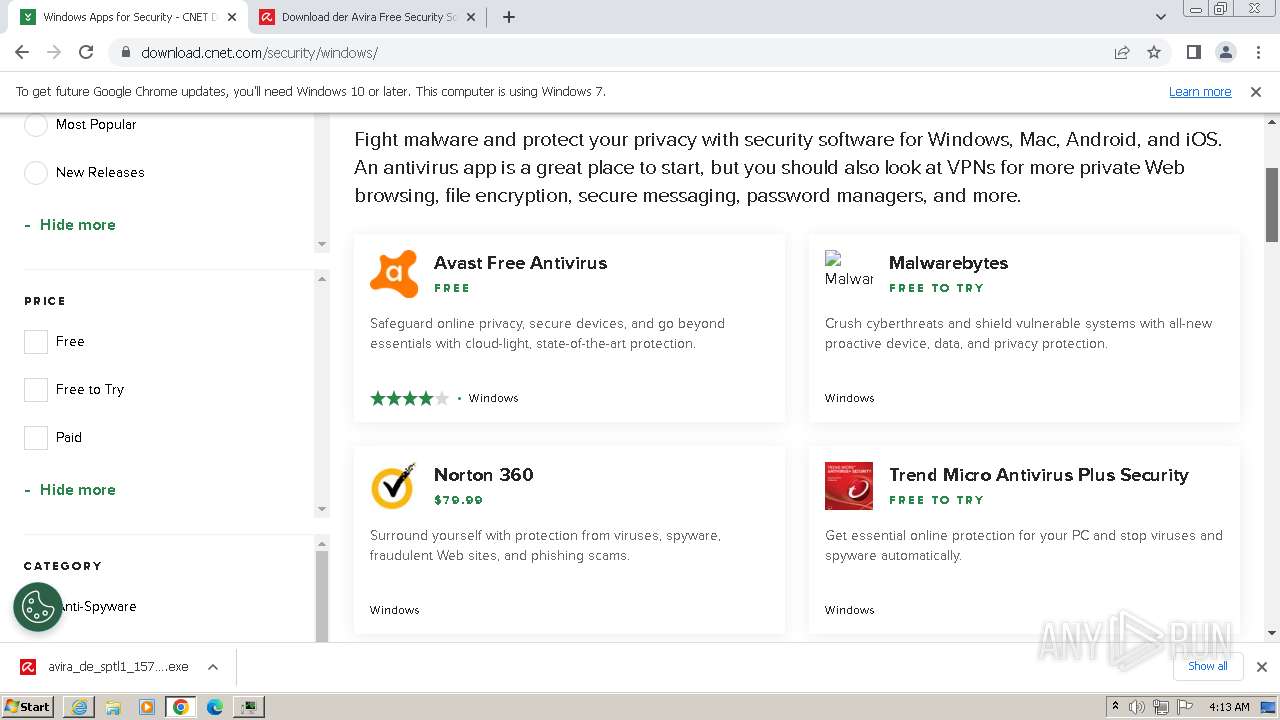Screen dimensions: 1280x720
Task: Open Chrome profile avatar menu
Action: 1225,52
